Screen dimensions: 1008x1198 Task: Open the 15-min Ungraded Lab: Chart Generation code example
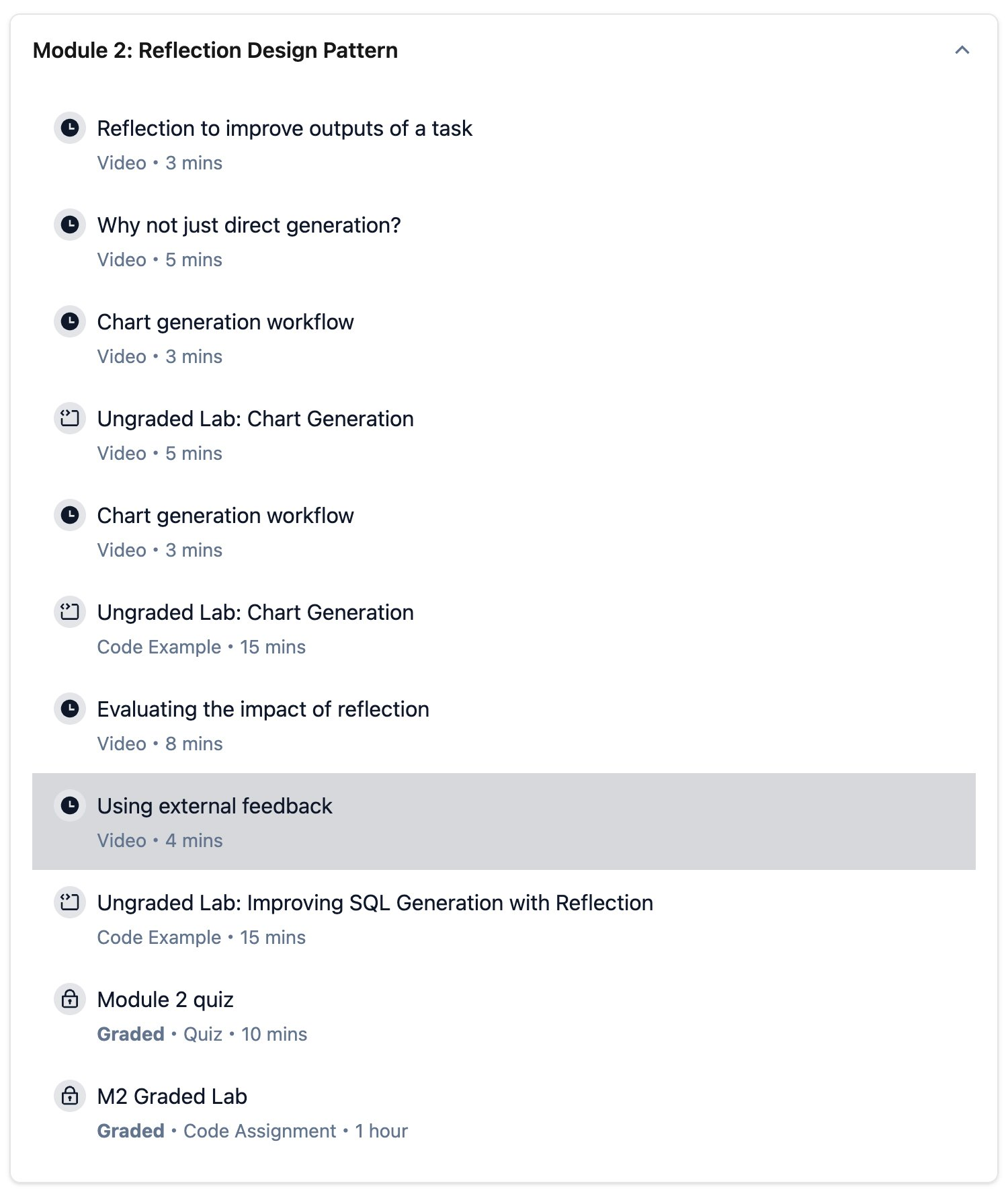(x=255, y=612)
